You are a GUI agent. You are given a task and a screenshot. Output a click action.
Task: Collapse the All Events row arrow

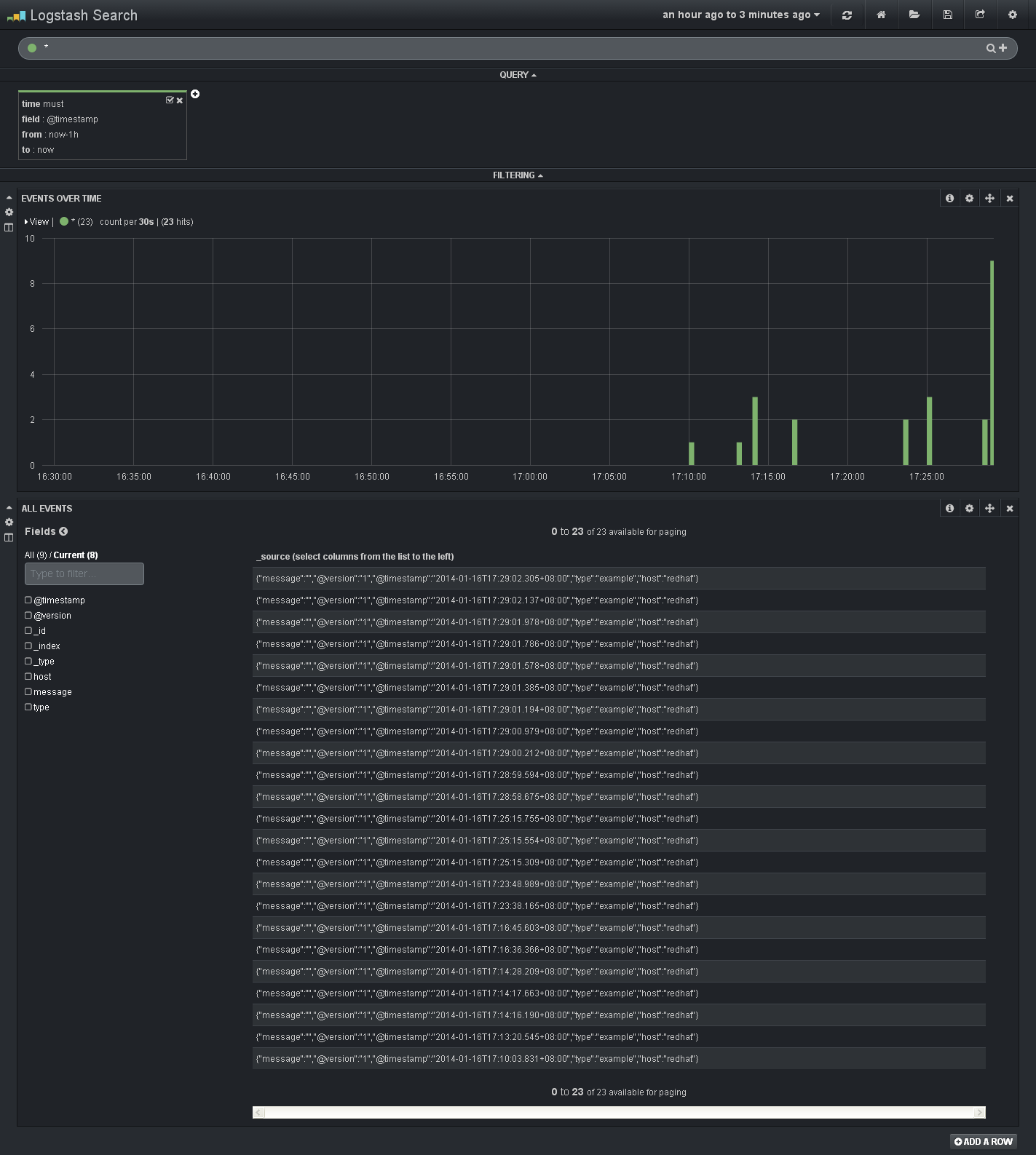[9, 508]
